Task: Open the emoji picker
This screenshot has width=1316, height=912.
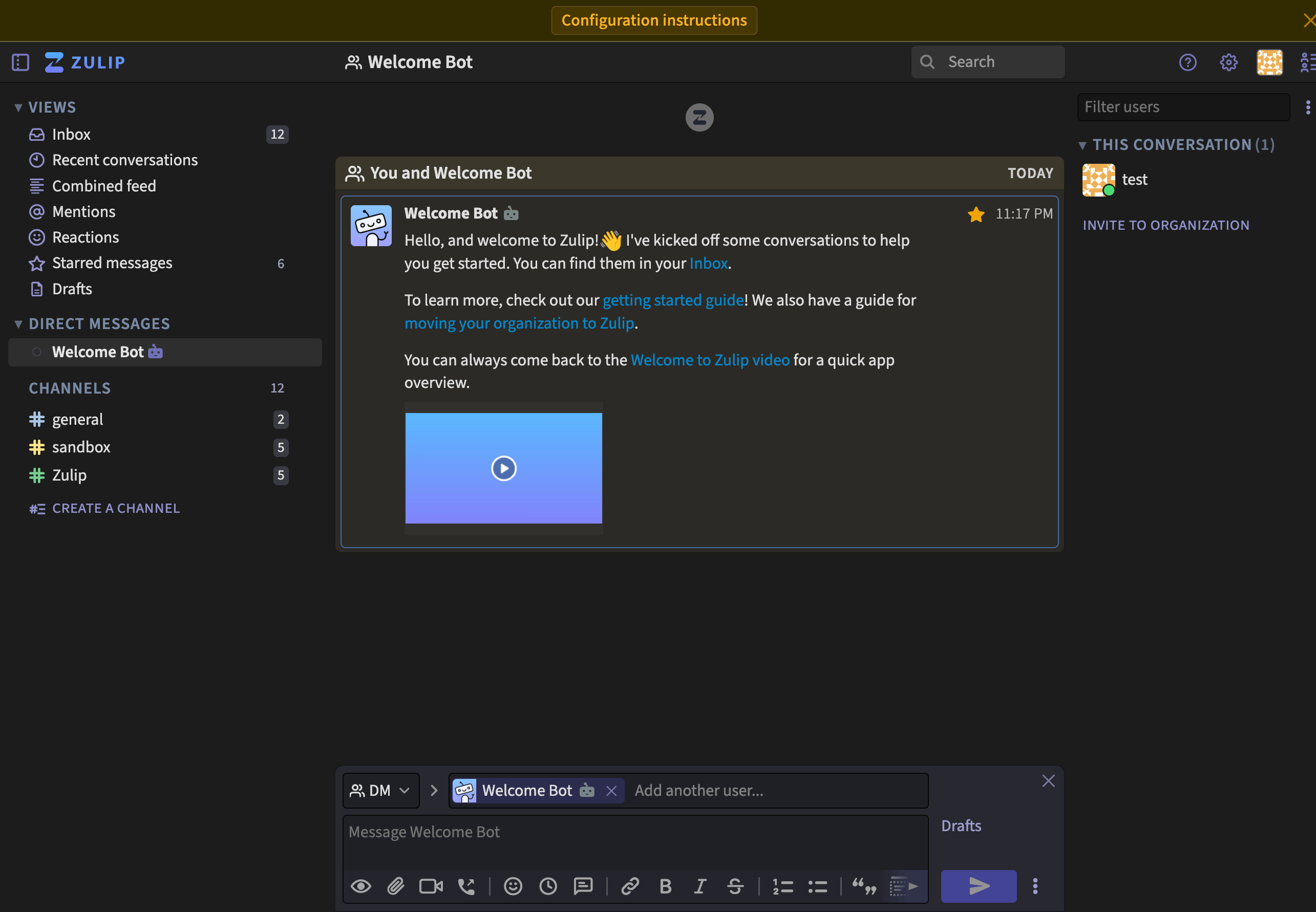Action: click(x=513, y=886)
